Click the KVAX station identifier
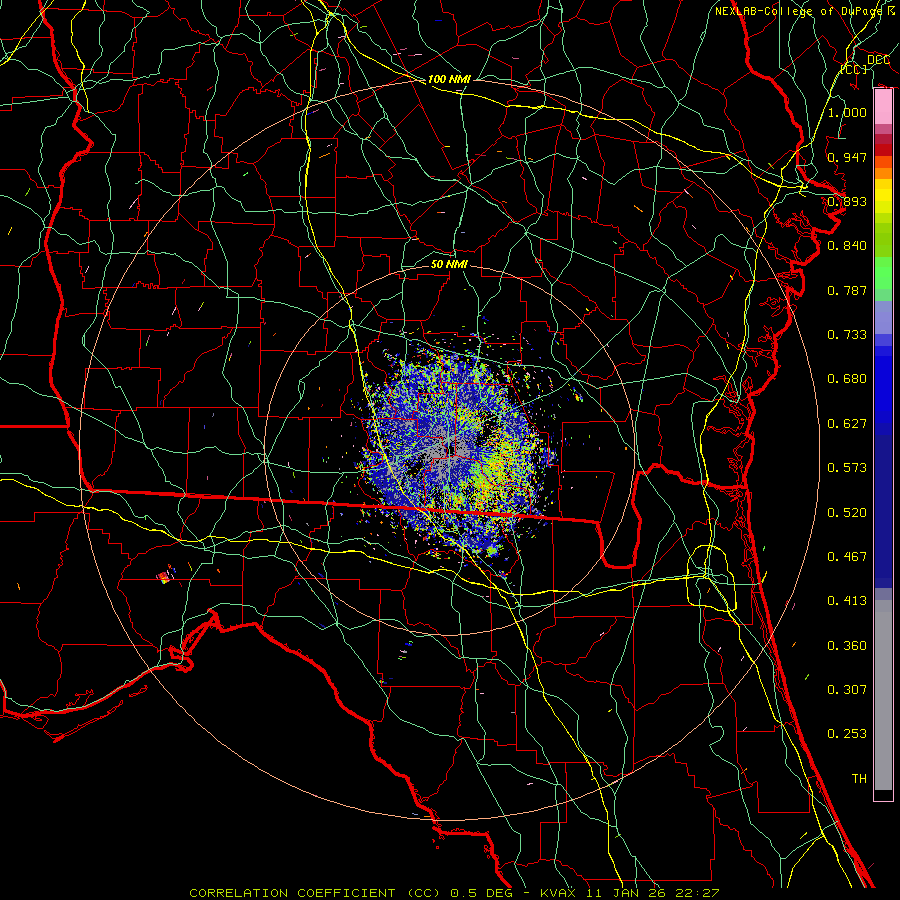 [x=558, y=893]
